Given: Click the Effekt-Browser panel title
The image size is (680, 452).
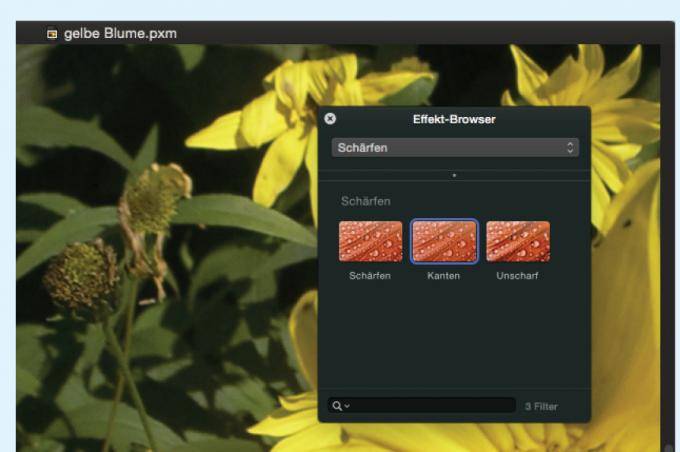Looking at the screenshot, I should tap(454, 119).
